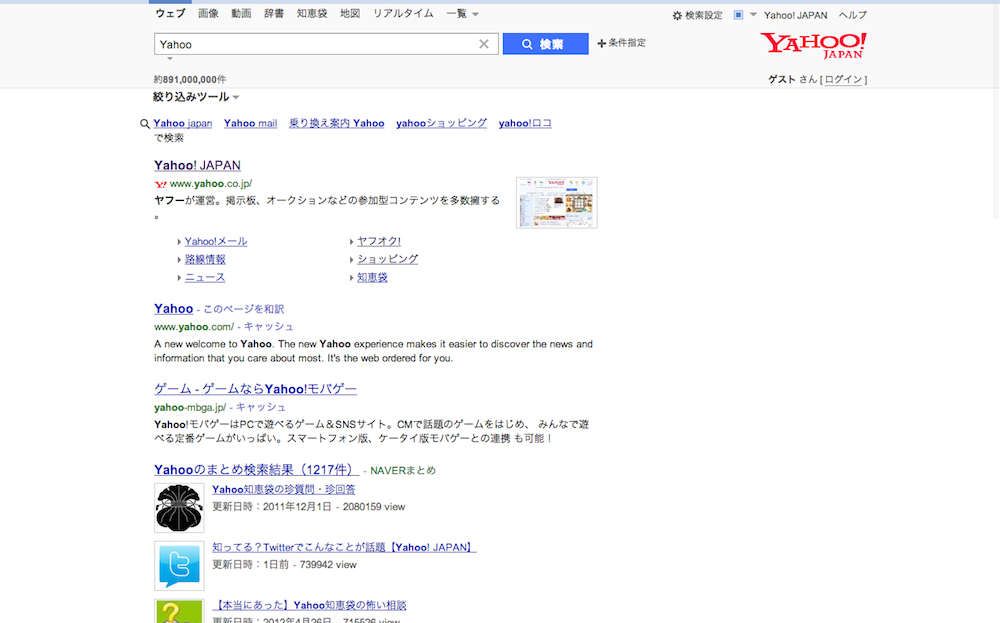Click the Yahoo! JAPAN logo
The width and height of the screenshot is (1000, 623).
coord(812,45)
